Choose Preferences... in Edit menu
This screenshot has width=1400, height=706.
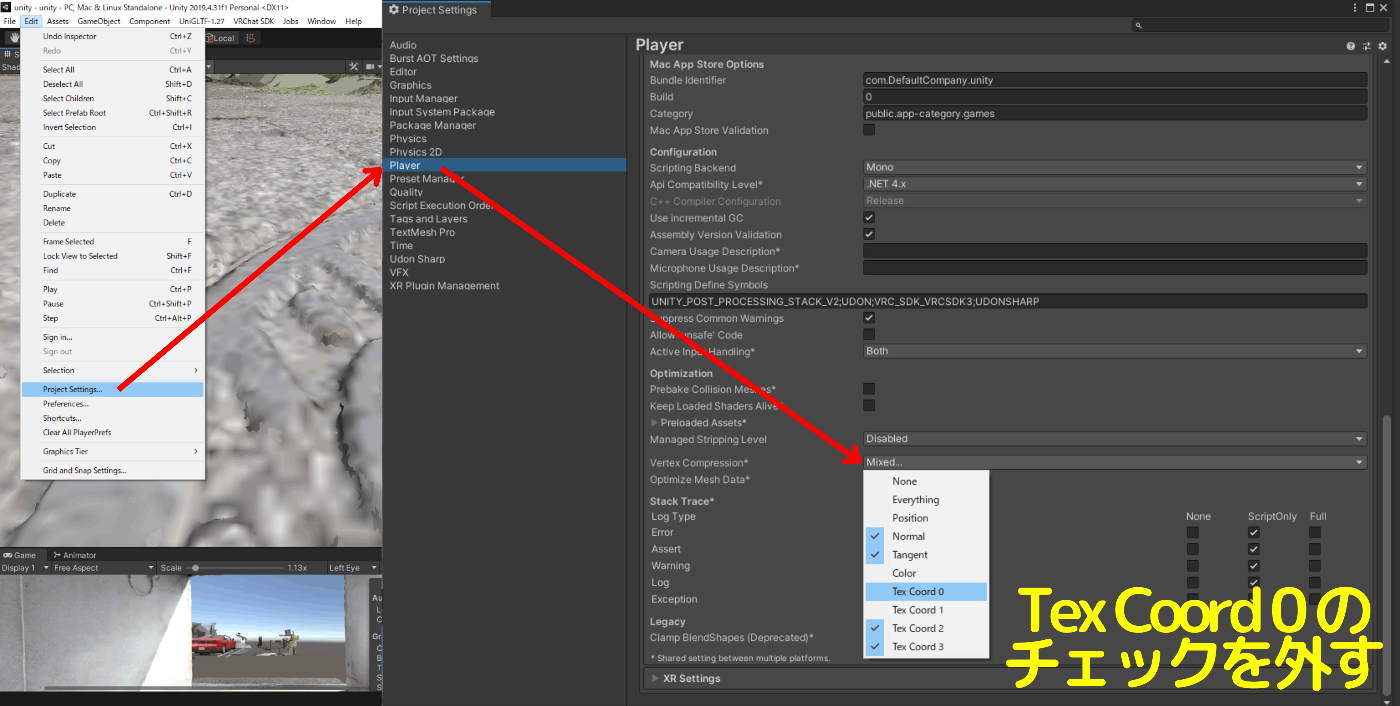[112, 404]
